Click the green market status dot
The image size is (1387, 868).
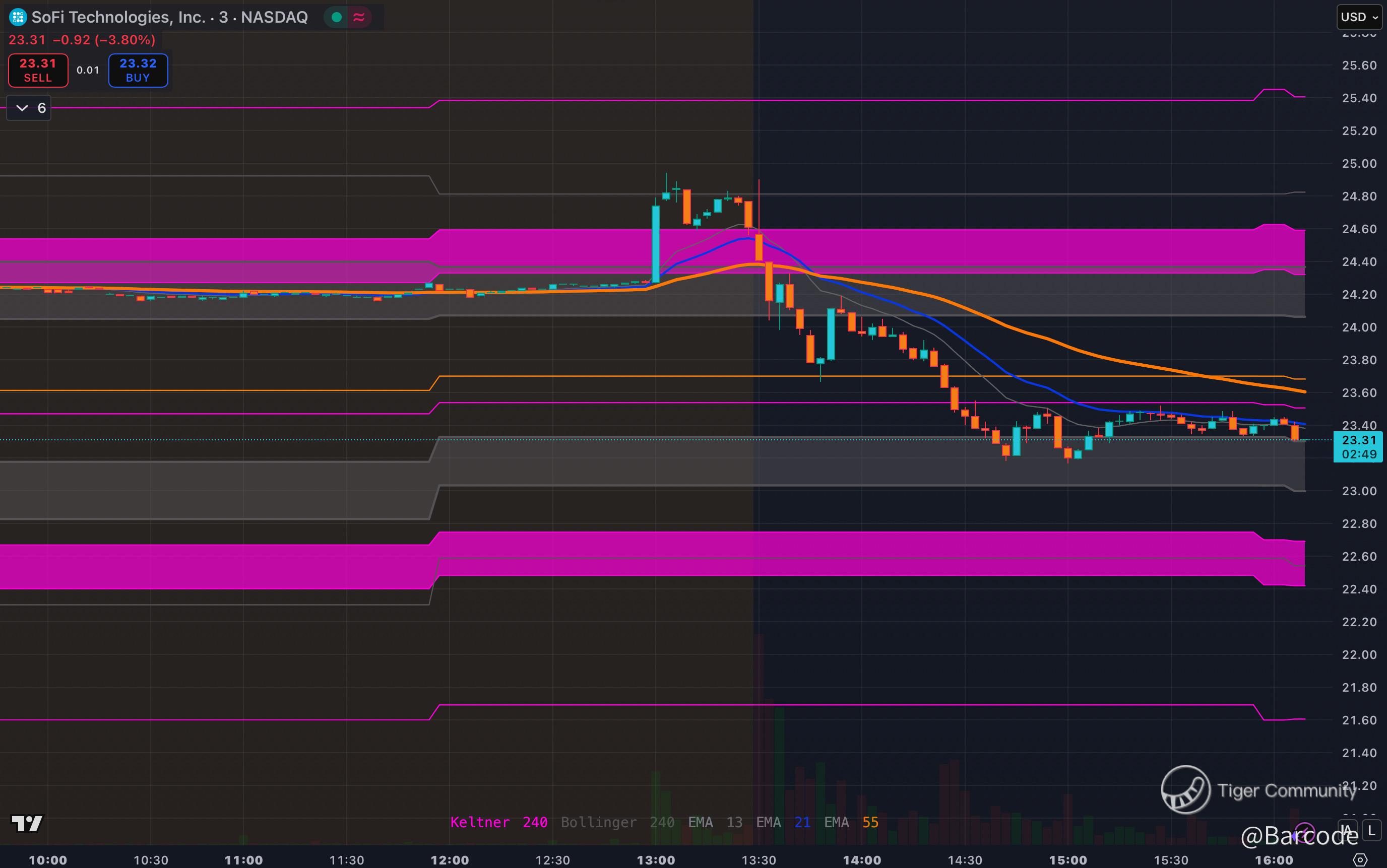click(x=337, y=17)
